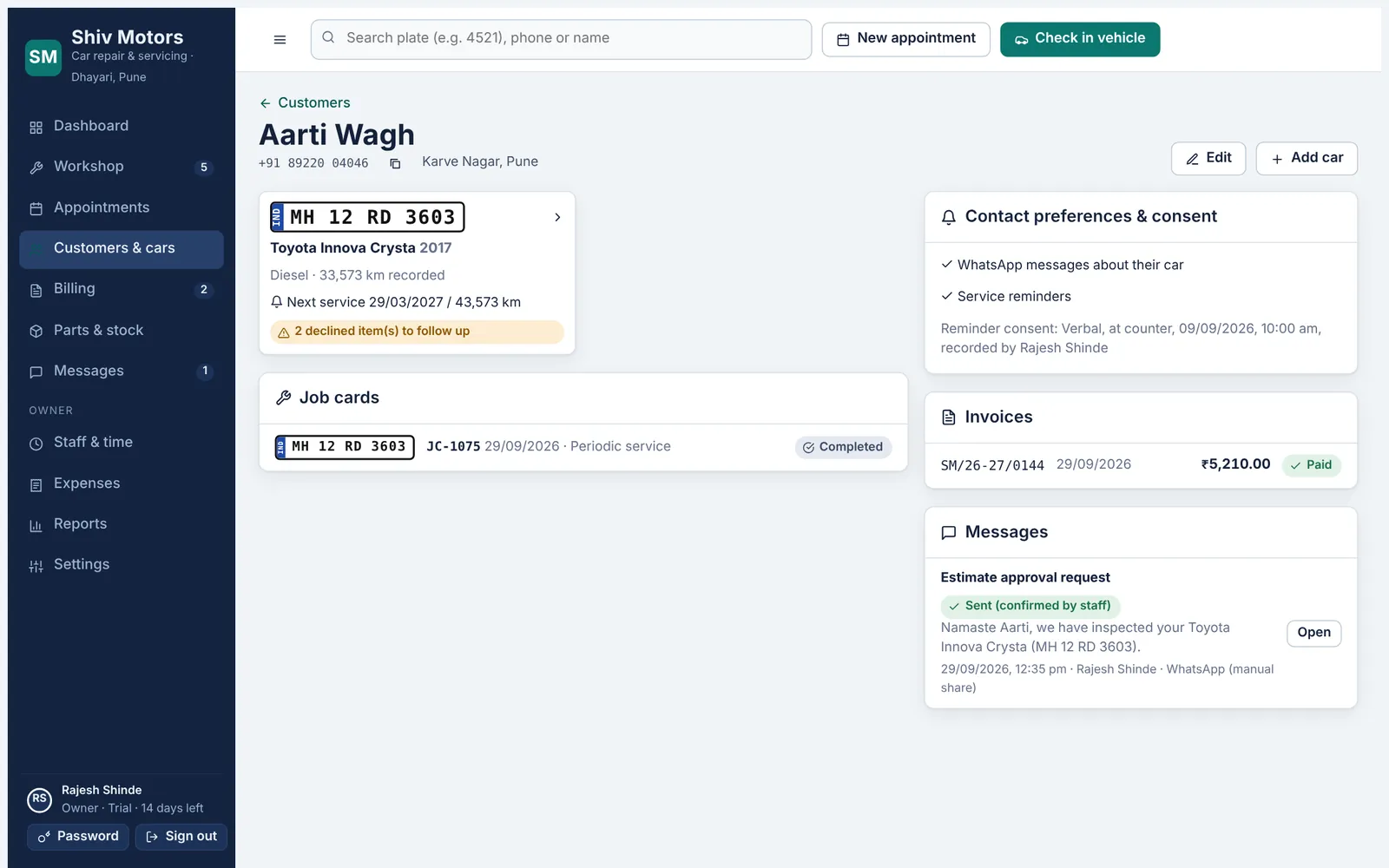Click the RS user avatar
Image resolution: width=1389 pixels, height=868 pixels.
tap(39, 799)
